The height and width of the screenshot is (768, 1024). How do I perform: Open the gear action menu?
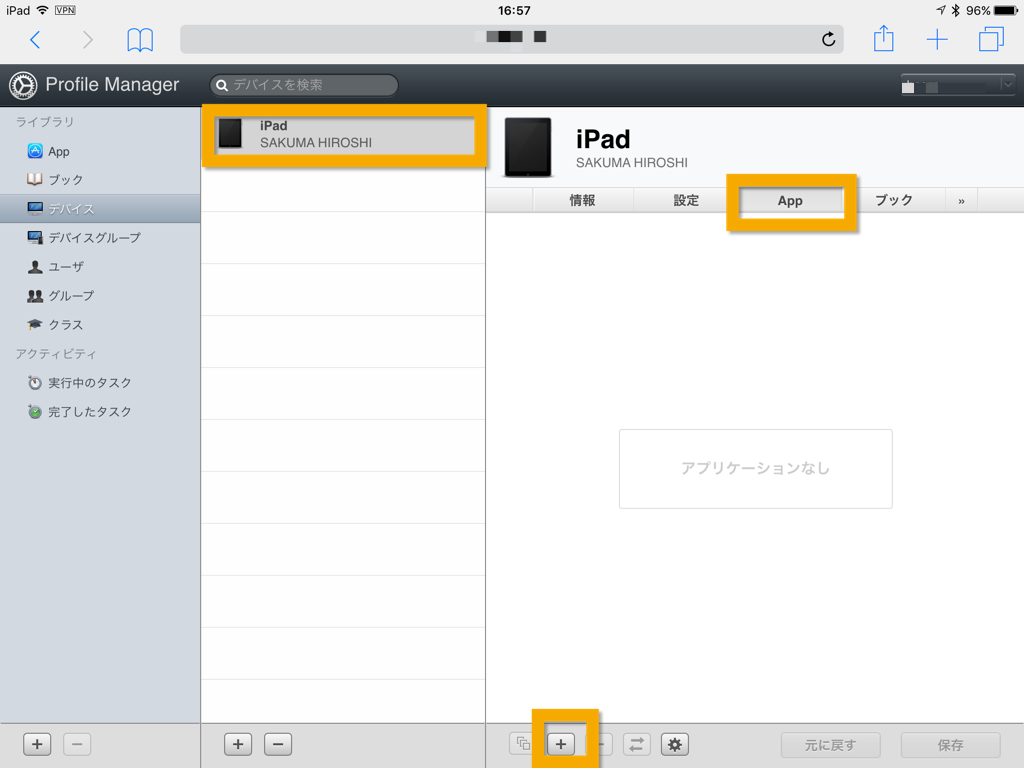675,744
